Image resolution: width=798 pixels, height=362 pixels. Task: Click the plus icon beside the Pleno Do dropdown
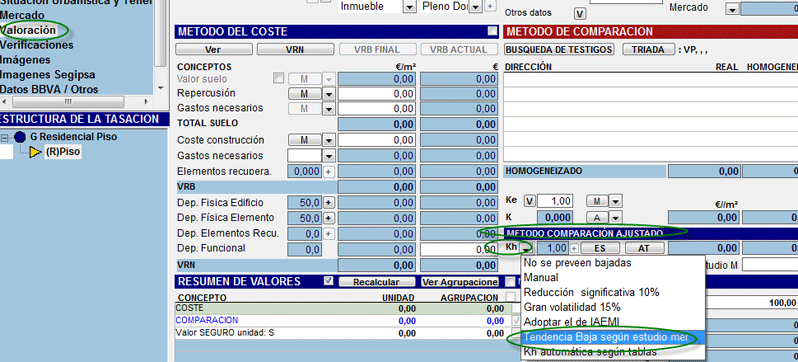489,7
